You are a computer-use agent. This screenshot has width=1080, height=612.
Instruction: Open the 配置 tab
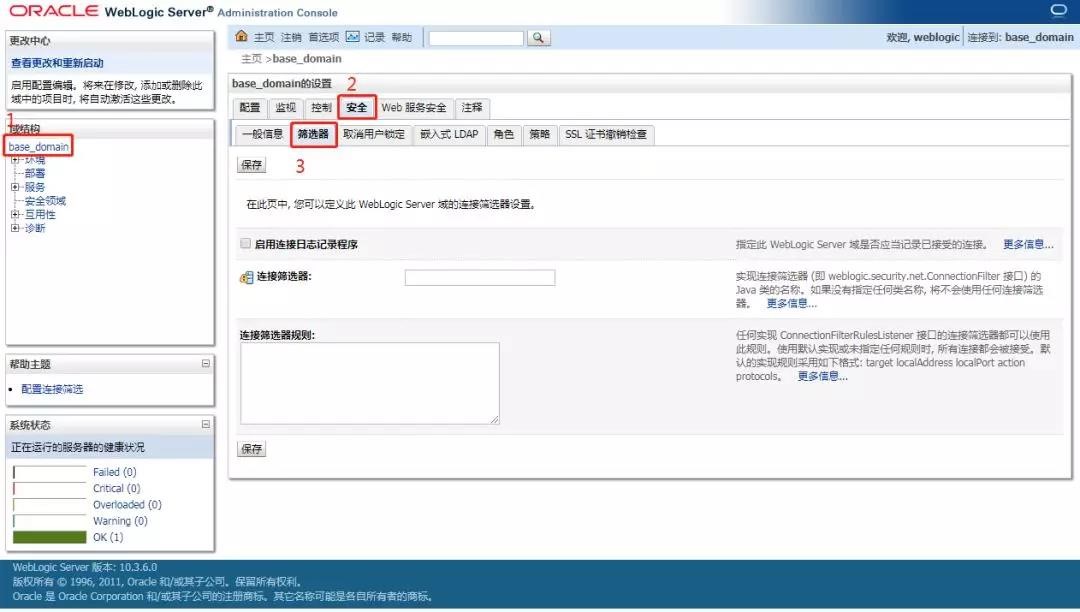(x=250, y=107)
